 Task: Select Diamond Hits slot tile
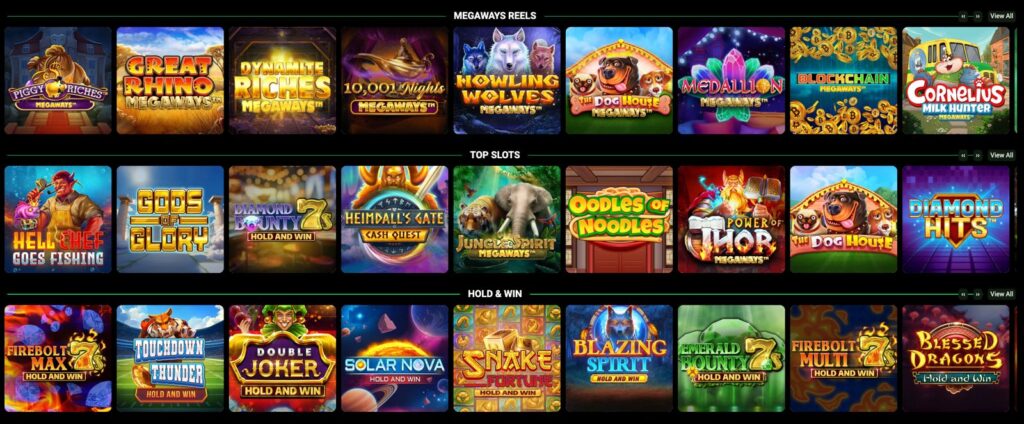point(955,220)
